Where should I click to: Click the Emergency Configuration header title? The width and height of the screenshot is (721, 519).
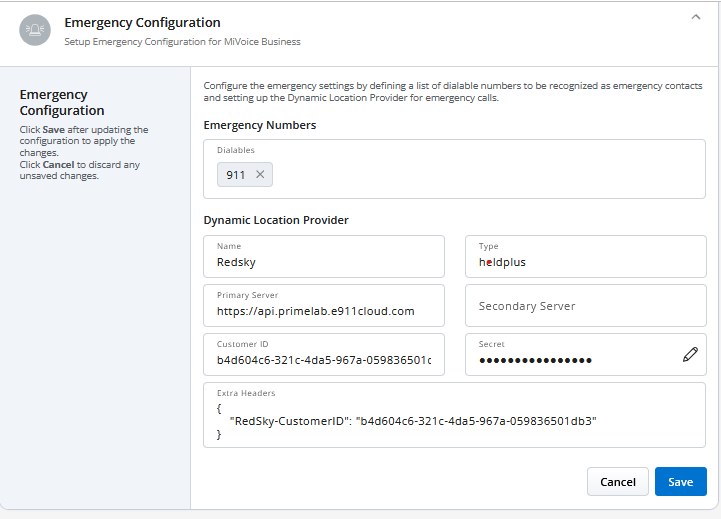142,22
